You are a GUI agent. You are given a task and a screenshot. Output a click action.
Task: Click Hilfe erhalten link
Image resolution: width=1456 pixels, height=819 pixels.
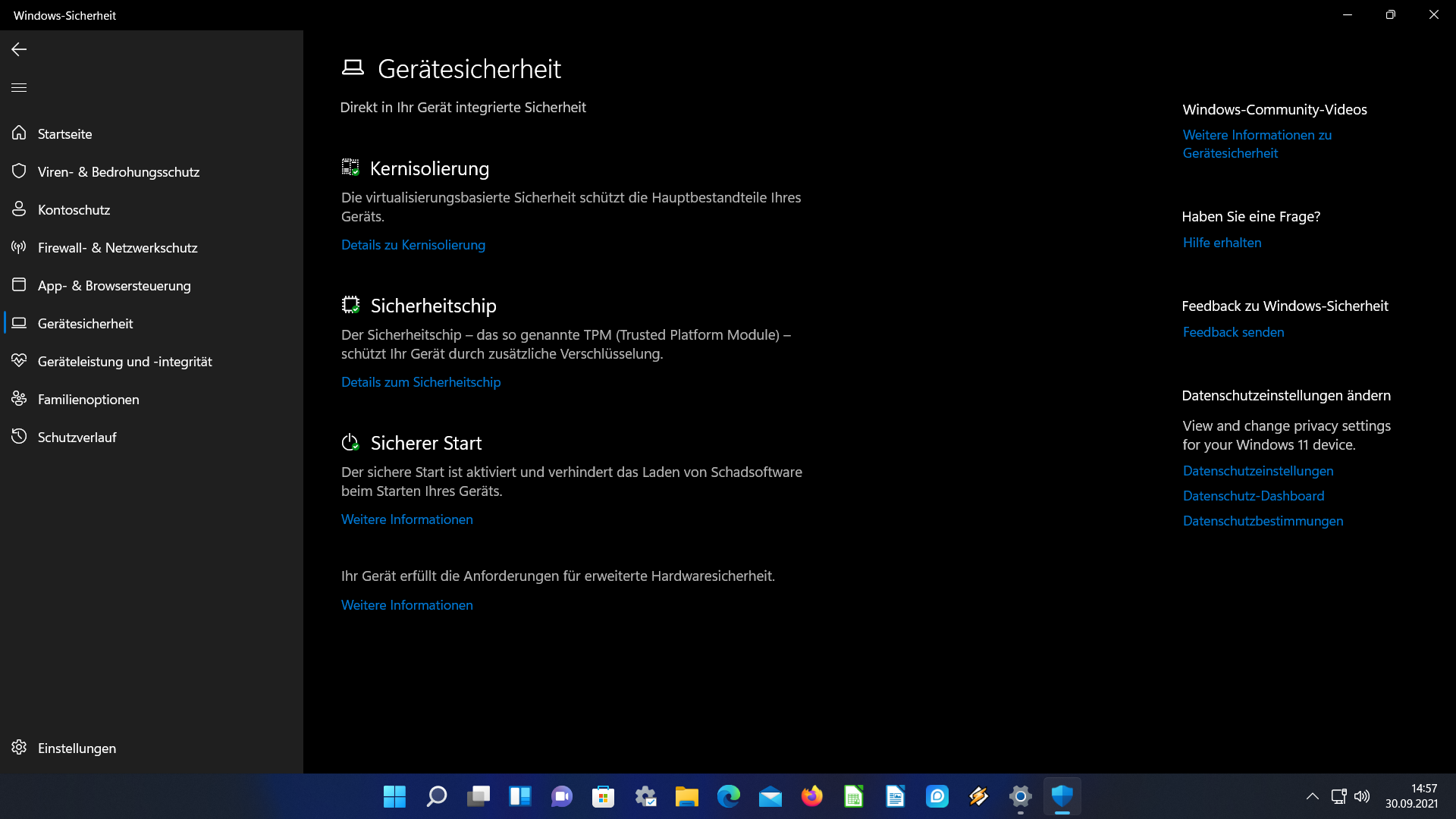tap(1222, 243)
